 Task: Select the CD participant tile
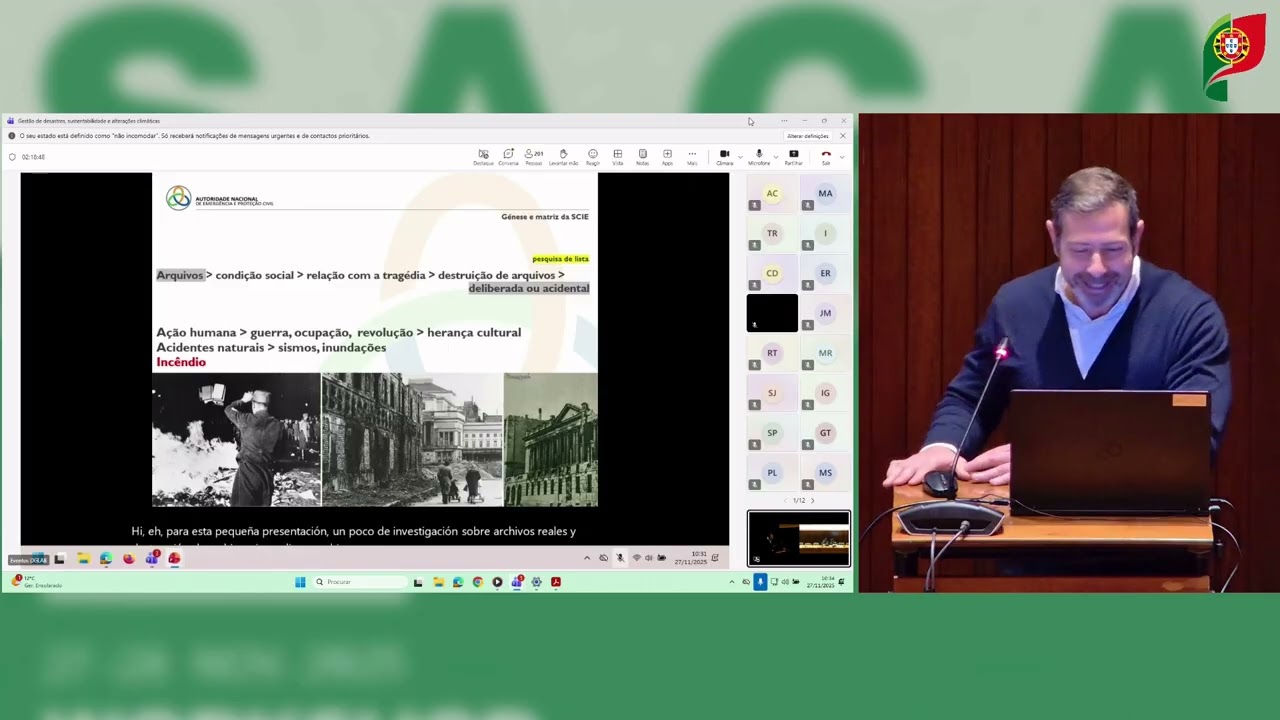pos(772,273)
